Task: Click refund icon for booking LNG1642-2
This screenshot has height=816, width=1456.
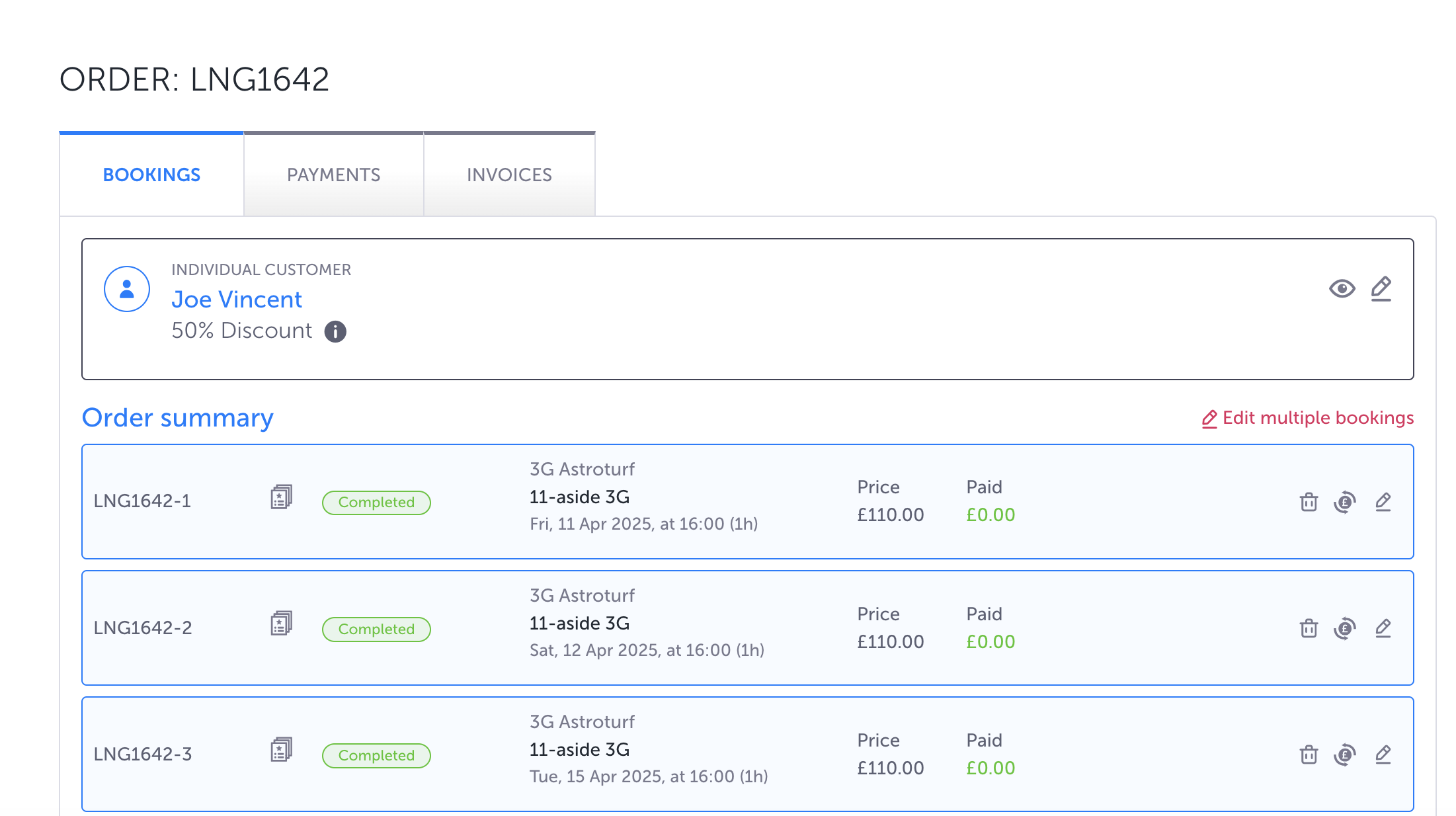Action: 1345,629
